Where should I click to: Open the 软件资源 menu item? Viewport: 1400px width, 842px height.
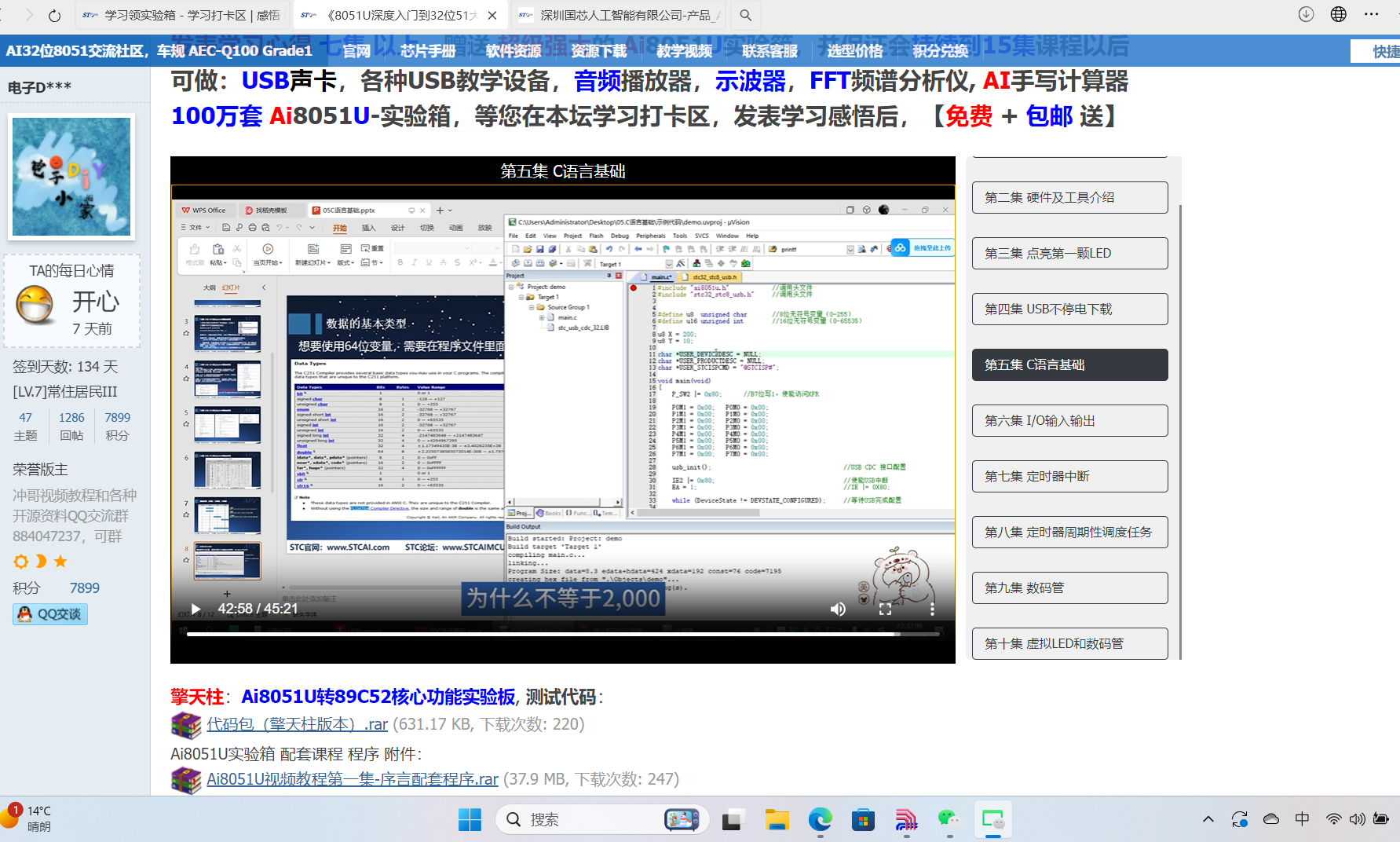point(514,51)
